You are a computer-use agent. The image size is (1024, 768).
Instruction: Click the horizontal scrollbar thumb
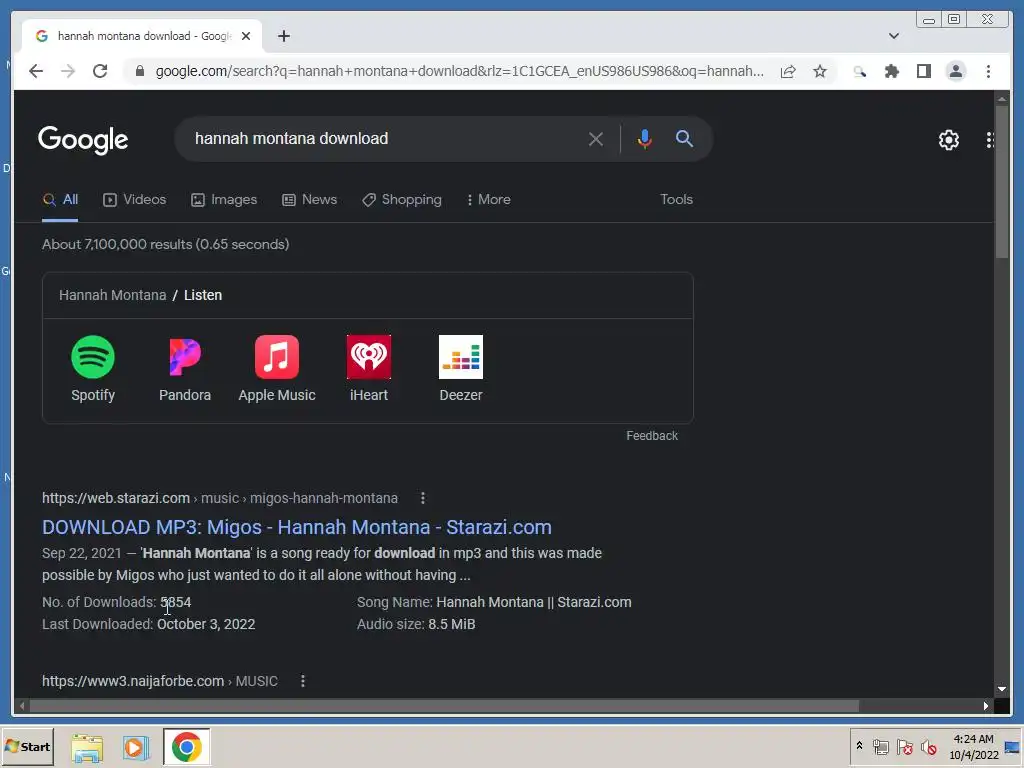pos(445,706)
